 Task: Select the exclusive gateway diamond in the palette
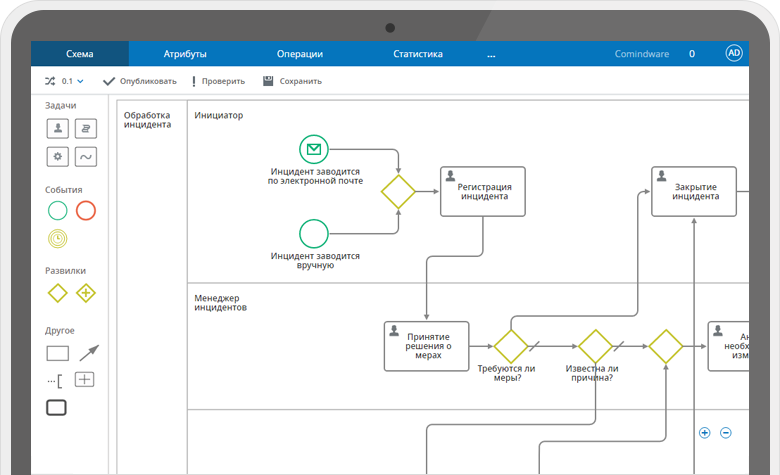58,293
